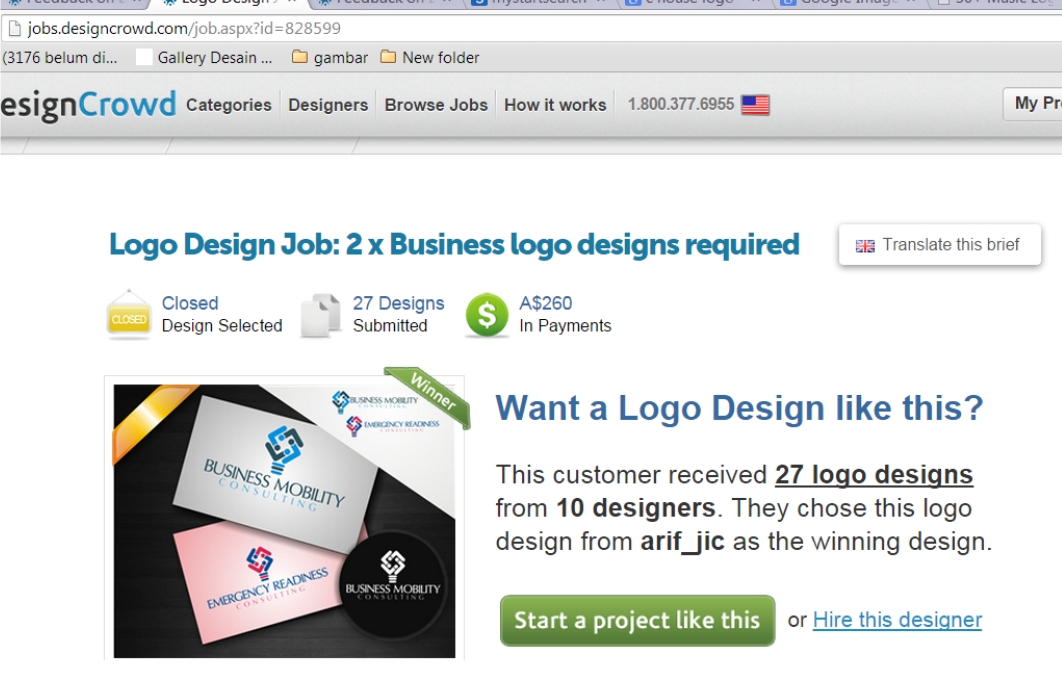
Task: Click the 27 logo designs link
Action: coord(874,474)
